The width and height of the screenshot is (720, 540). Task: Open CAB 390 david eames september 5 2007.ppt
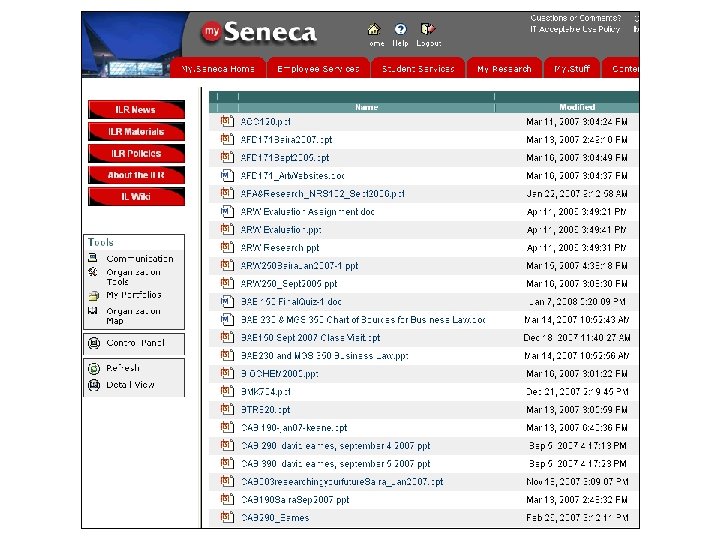(x=336, y=463)
